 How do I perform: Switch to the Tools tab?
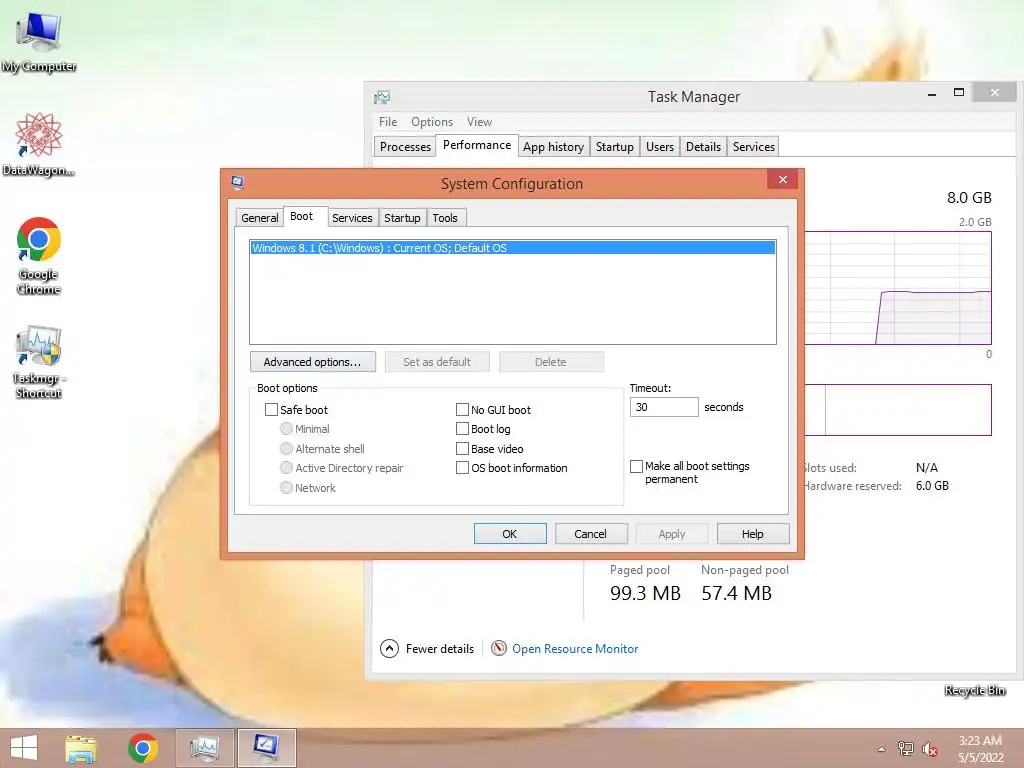point(445,218)
